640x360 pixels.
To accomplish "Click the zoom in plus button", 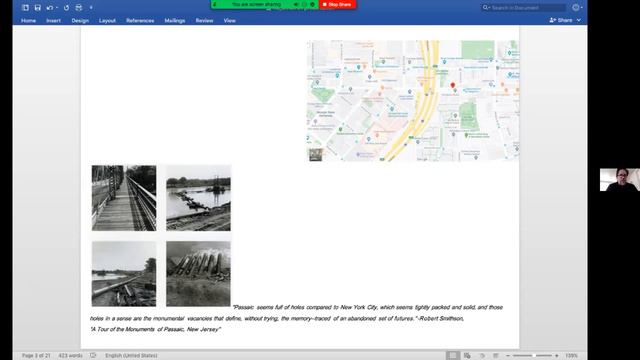I will 556,356.
